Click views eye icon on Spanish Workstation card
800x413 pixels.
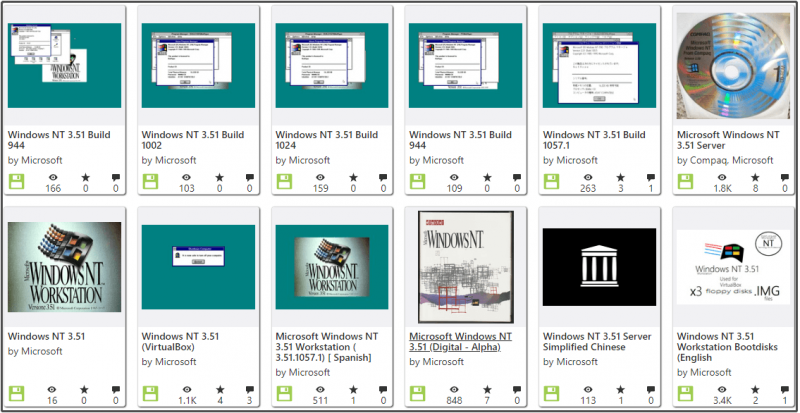[320, 390]
